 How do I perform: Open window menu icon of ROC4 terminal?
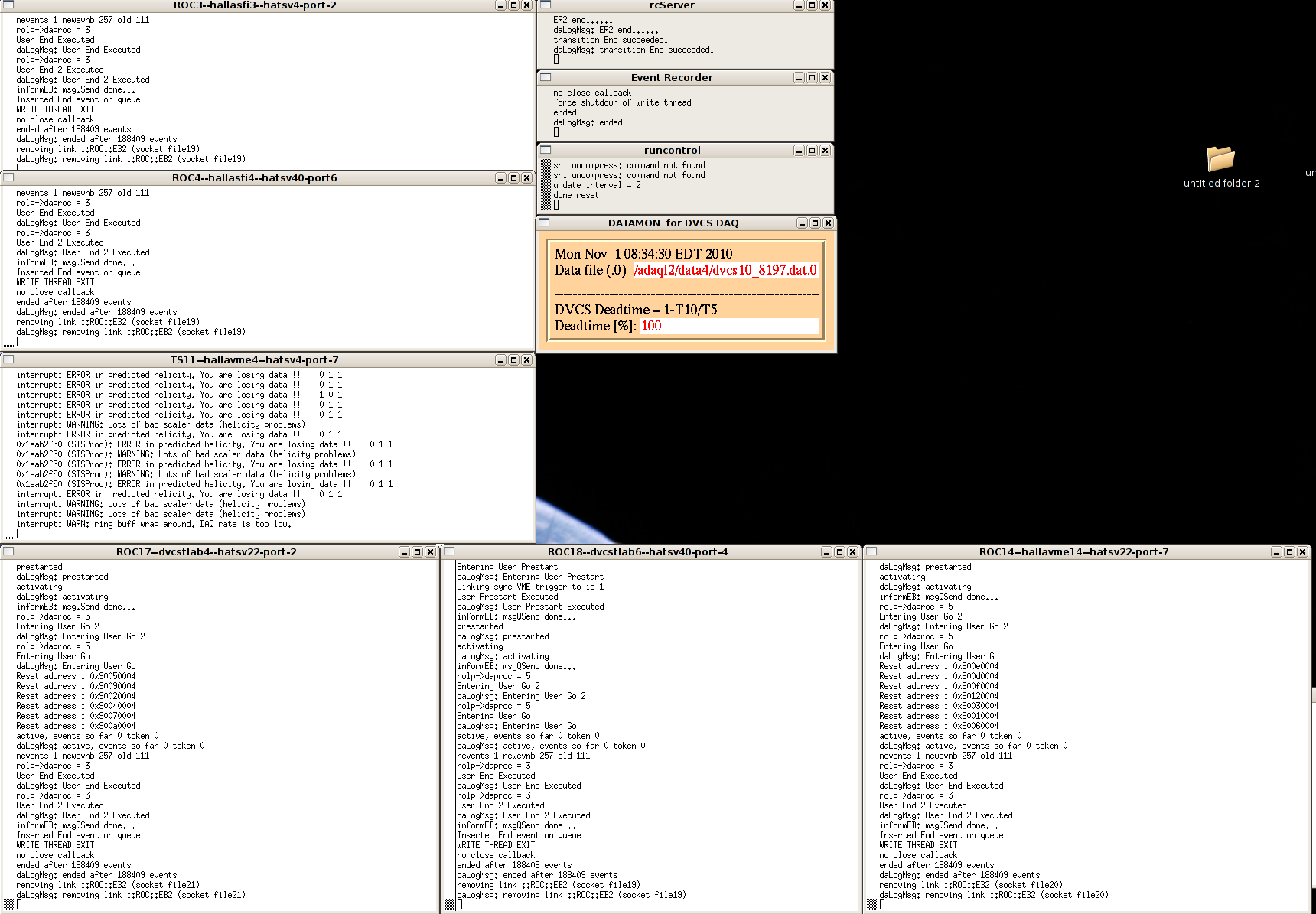click(x=8, y=177)
